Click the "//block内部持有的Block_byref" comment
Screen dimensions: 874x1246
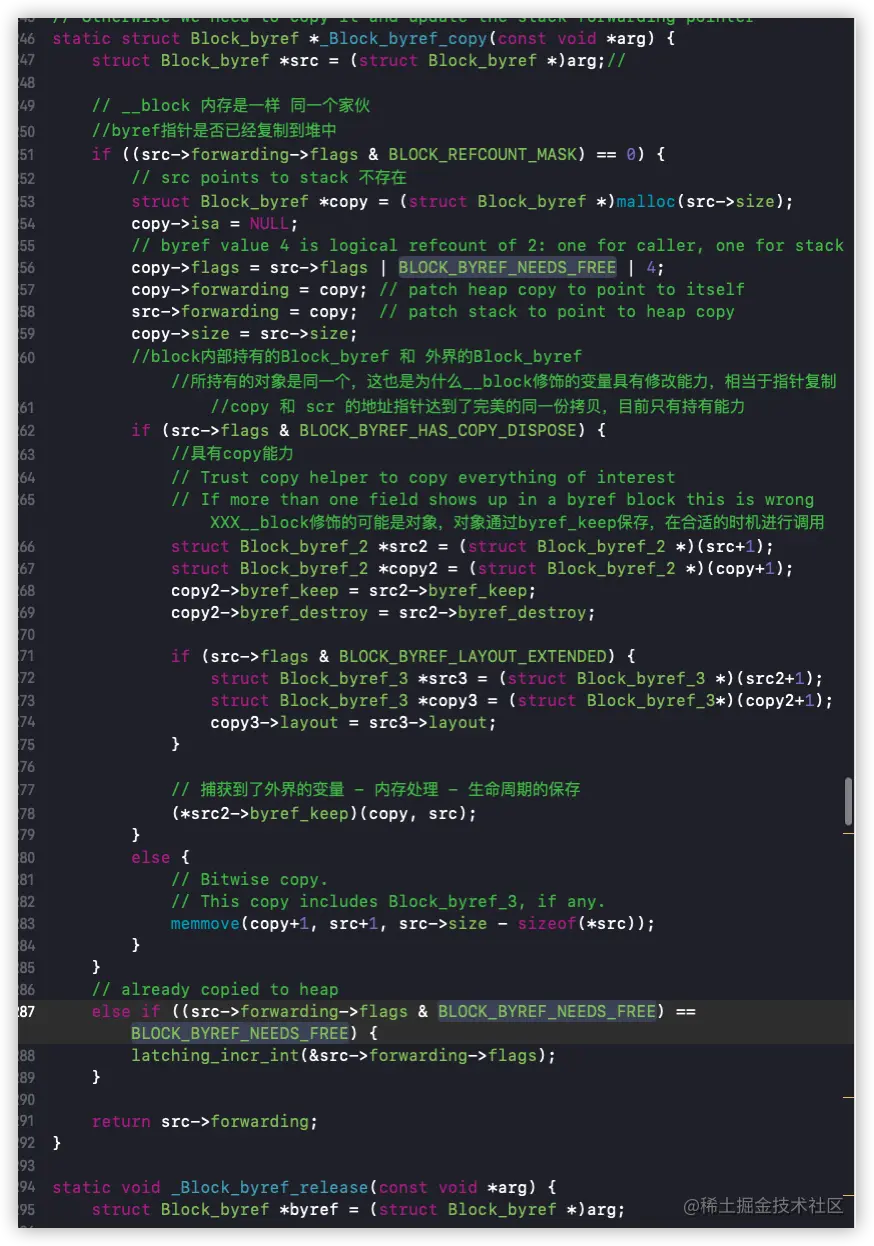(x=357, y=355)
